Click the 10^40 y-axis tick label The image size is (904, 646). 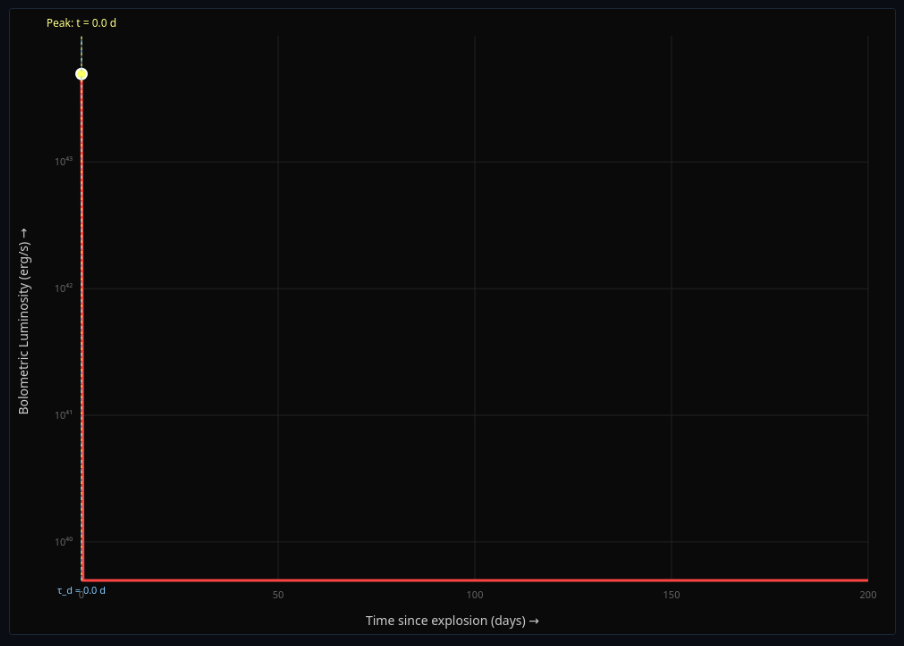pyautogui.click(x=65, y=540)
